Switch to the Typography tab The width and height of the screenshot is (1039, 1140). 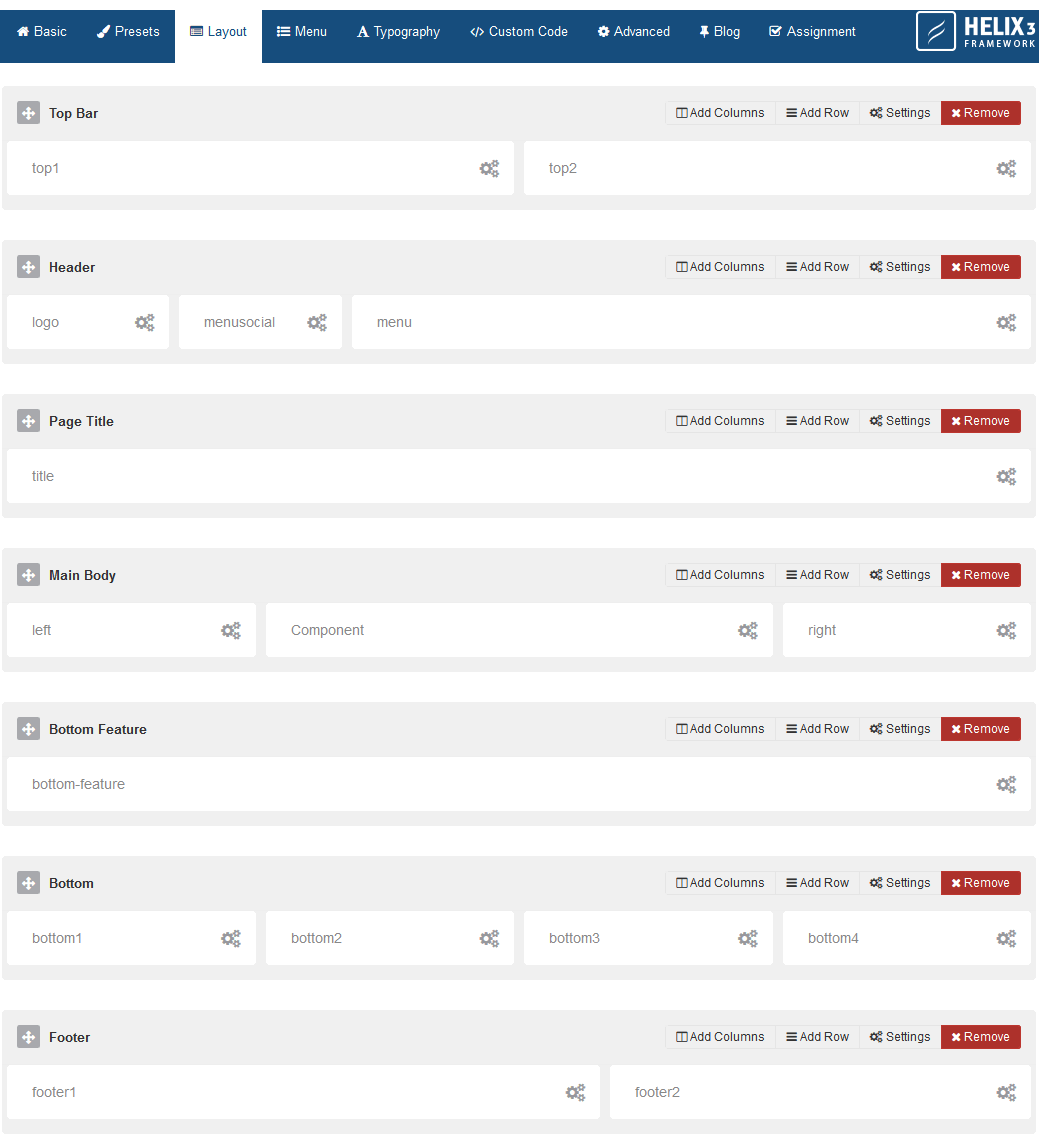[398, 31]
